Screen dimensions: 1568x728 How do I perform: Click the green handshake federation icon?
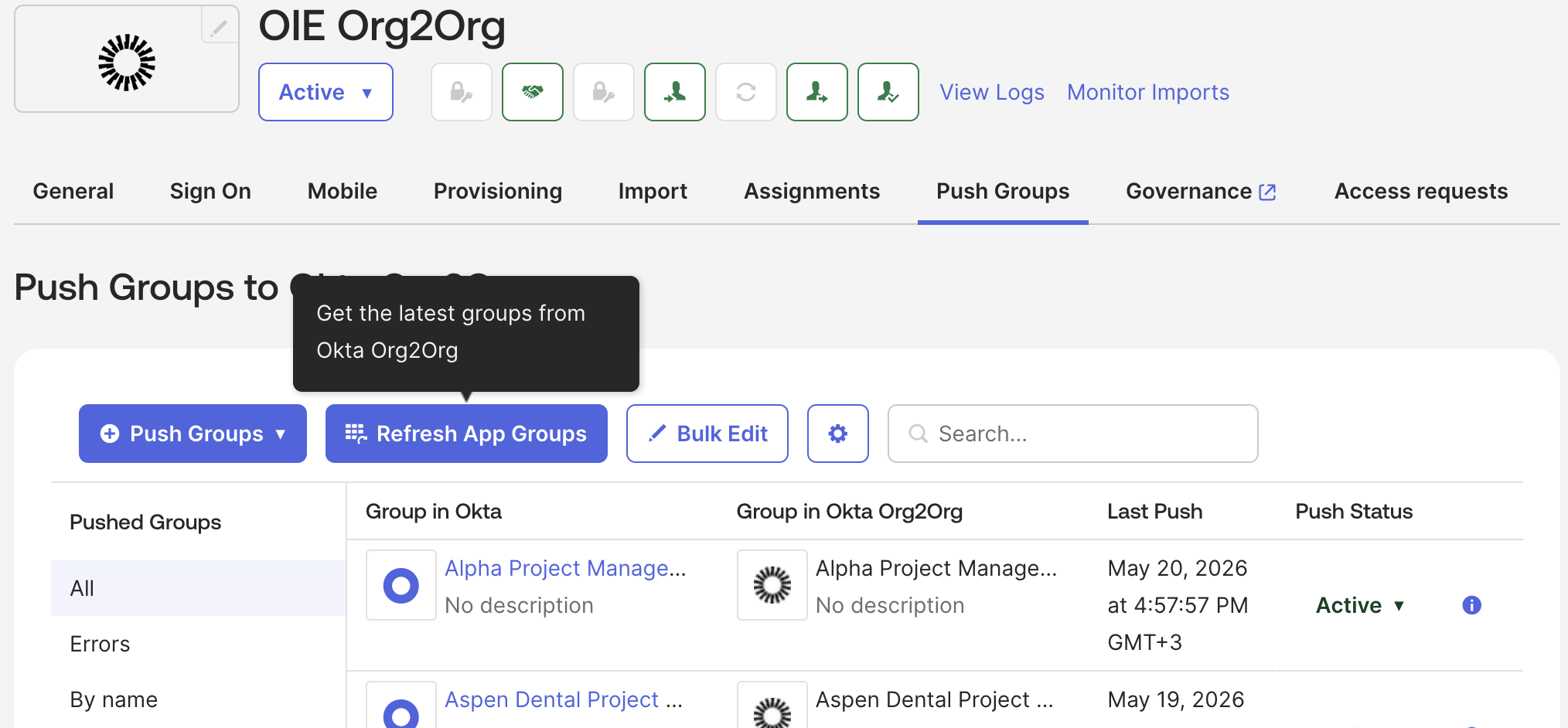coord(533,92)
